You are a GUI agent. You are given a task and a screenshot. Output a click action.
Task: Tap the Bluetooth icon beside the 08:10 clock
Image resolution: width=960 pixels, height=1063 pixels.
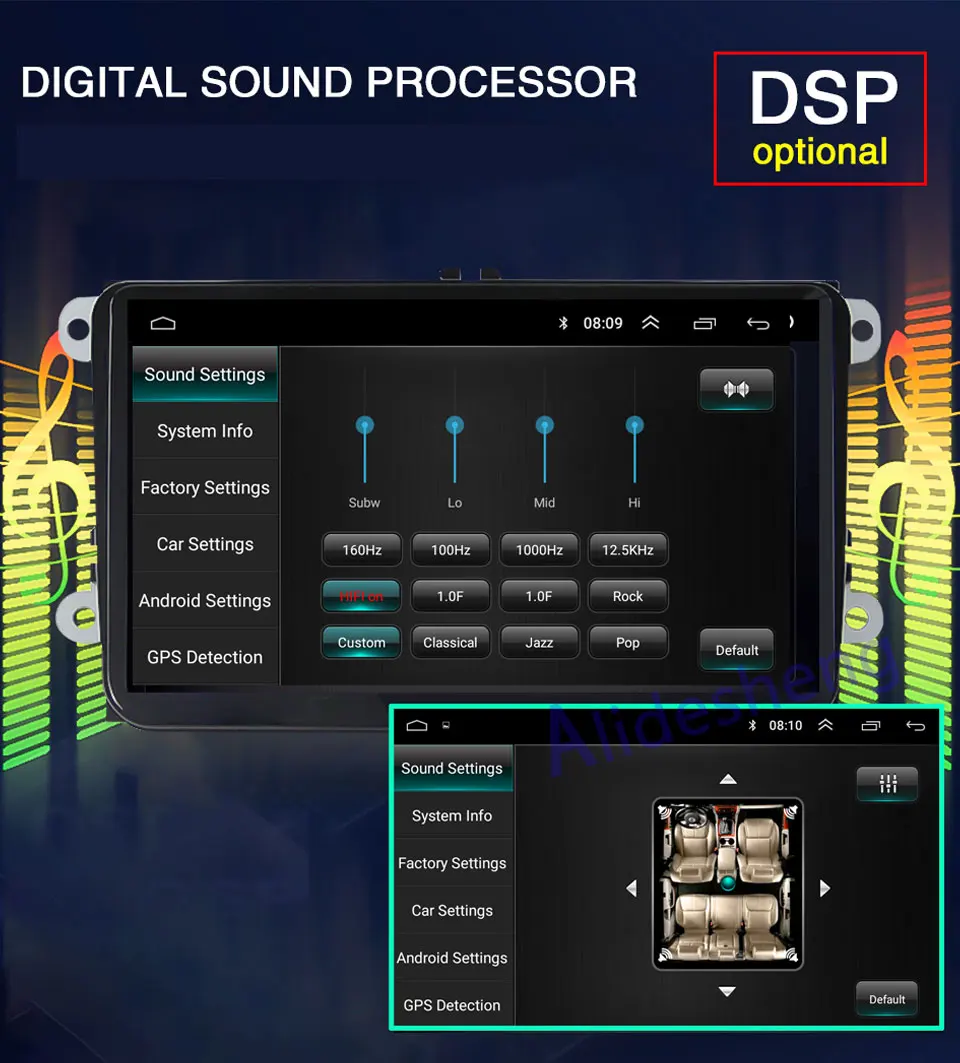click(752, 725)
